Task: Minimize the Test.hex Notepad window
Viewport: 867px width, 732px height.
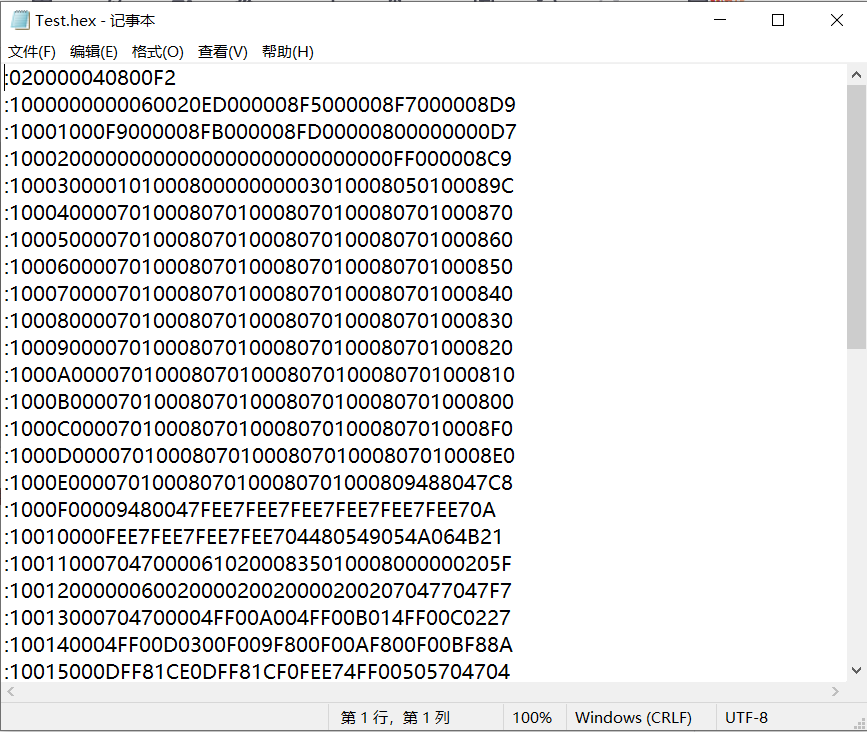Action: (719, 20)
